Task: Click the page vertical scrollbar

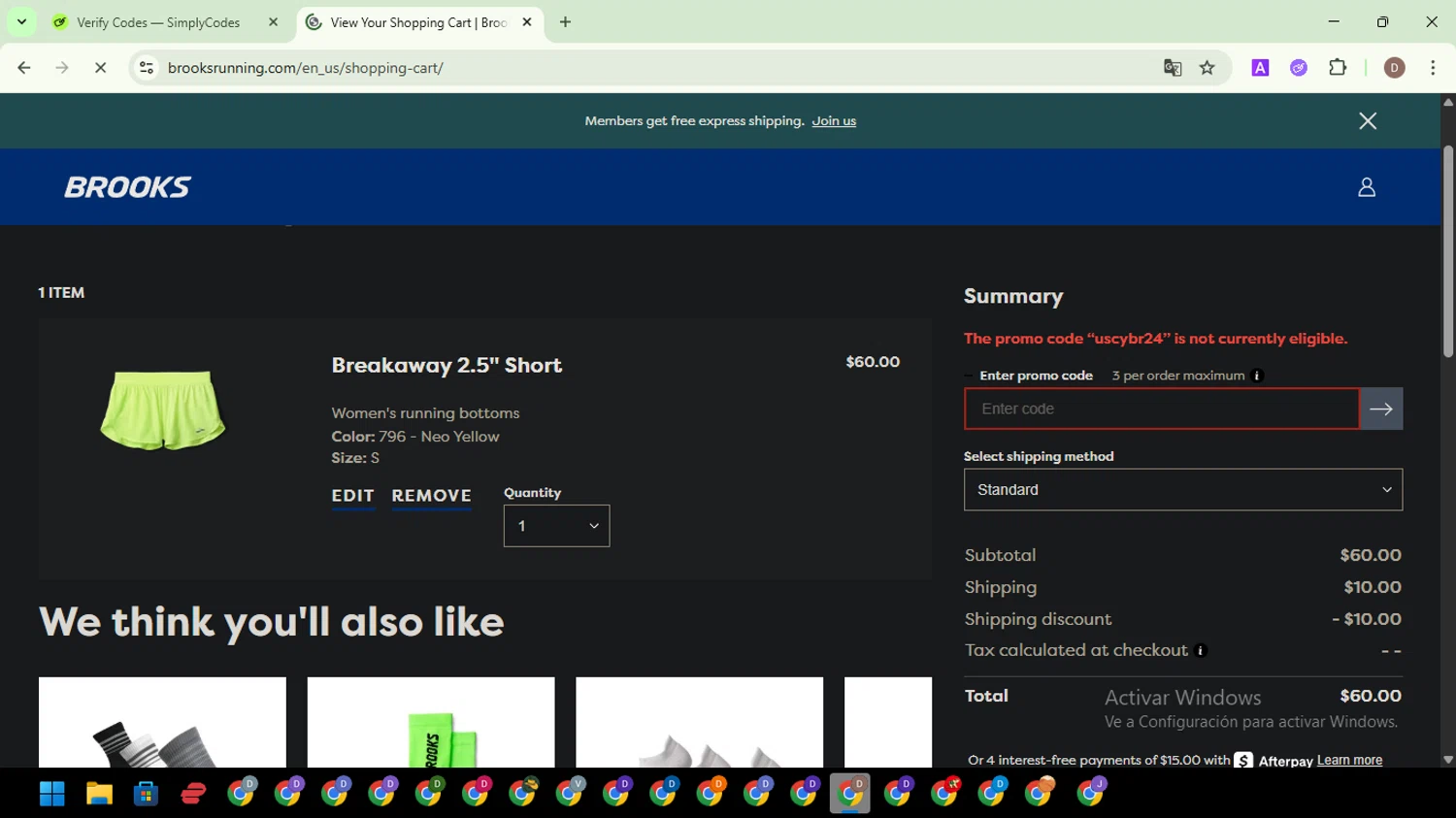Action: (1448, 250)
